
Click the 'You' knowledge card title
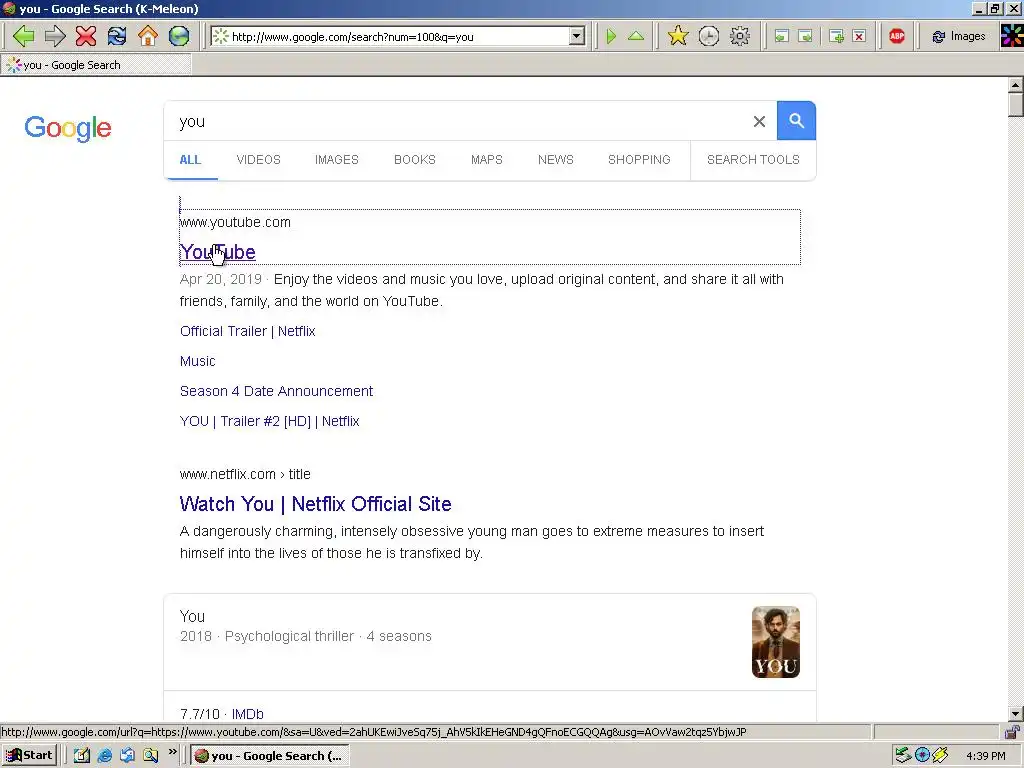coord(192,616)
